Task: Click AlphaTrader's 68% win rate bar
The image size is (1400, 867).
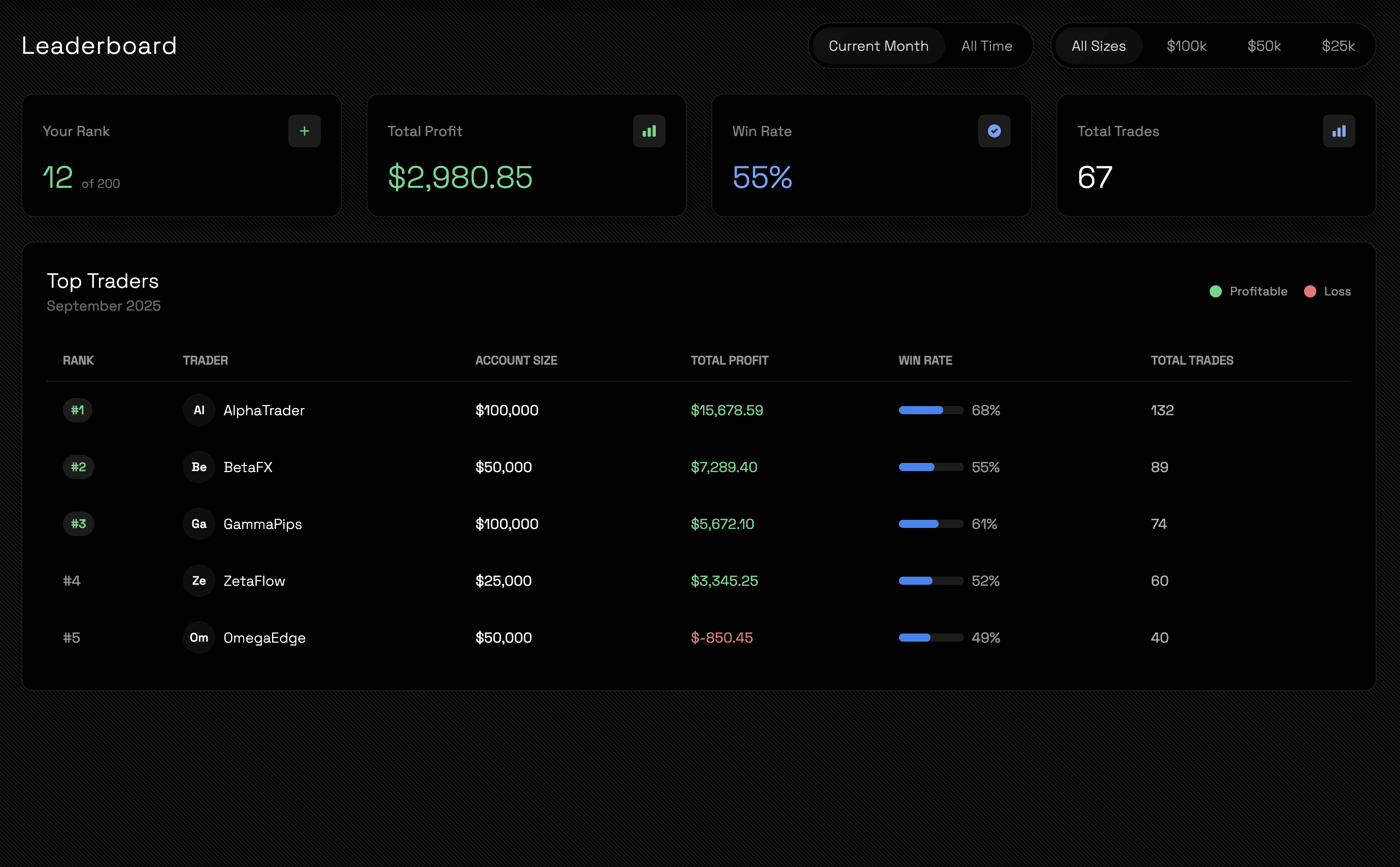Action: tap(931, 410)
